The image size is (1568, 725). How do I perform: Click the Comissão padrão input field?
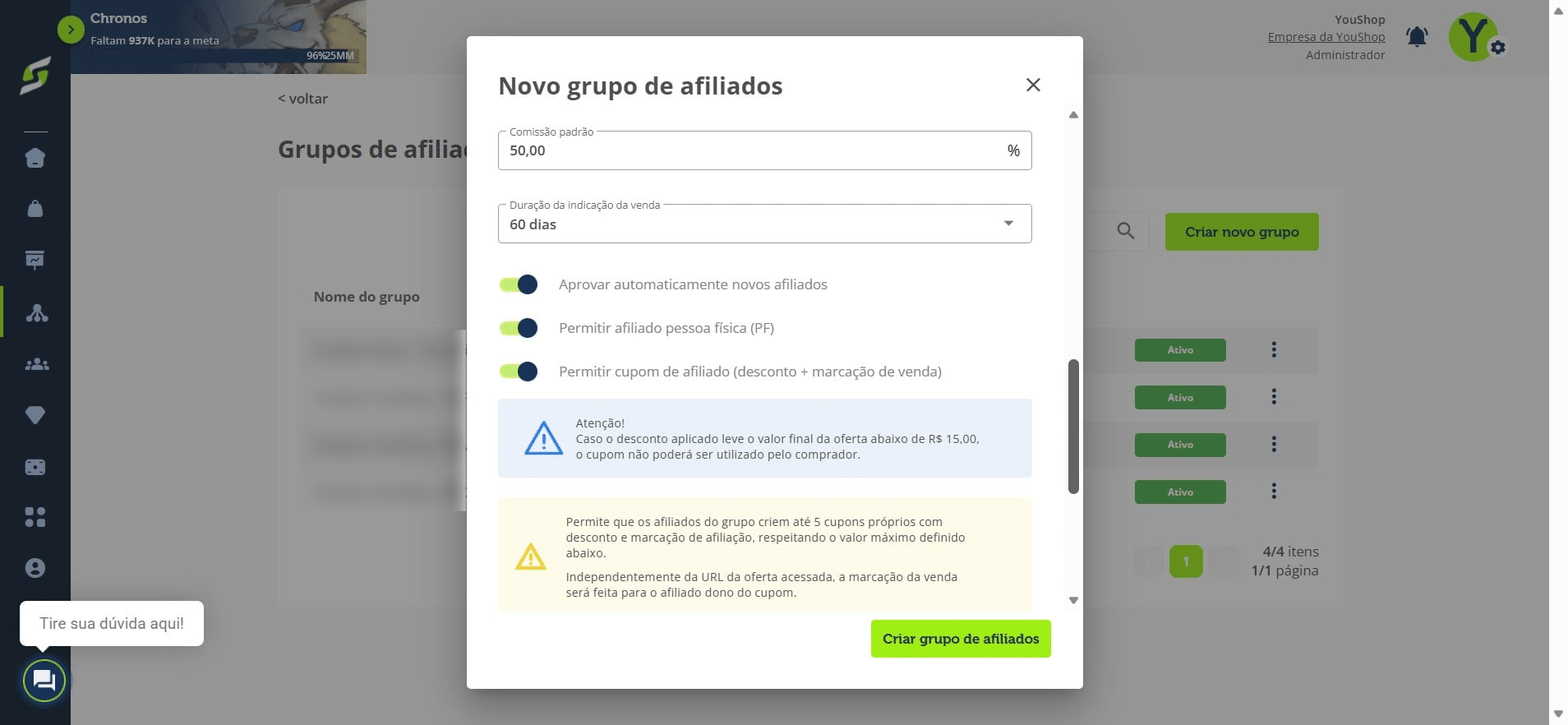[764, 150]
